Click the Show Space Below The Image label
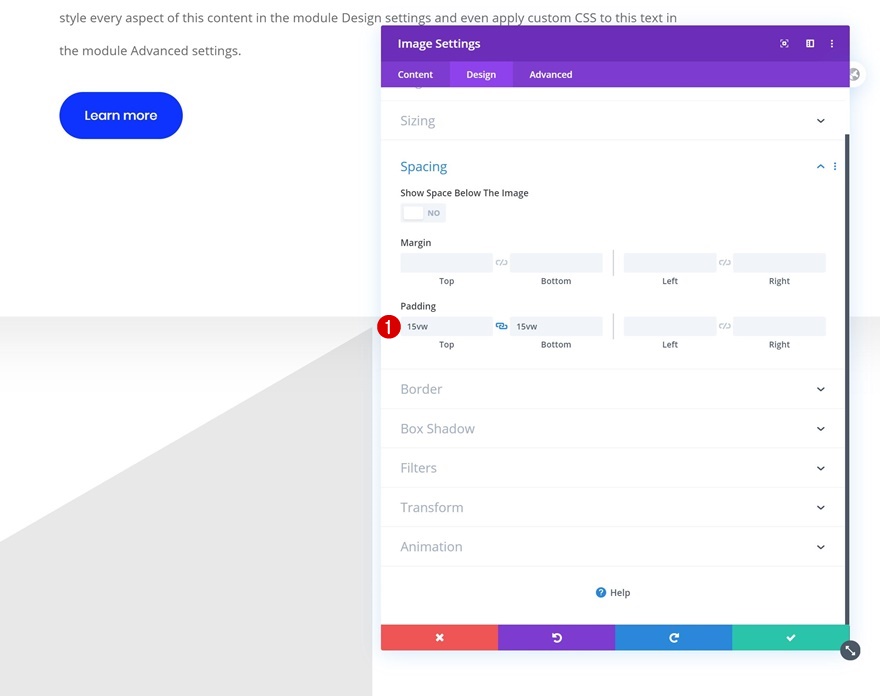880x696 pixels. pyautogui.click(x=464, y=193)
